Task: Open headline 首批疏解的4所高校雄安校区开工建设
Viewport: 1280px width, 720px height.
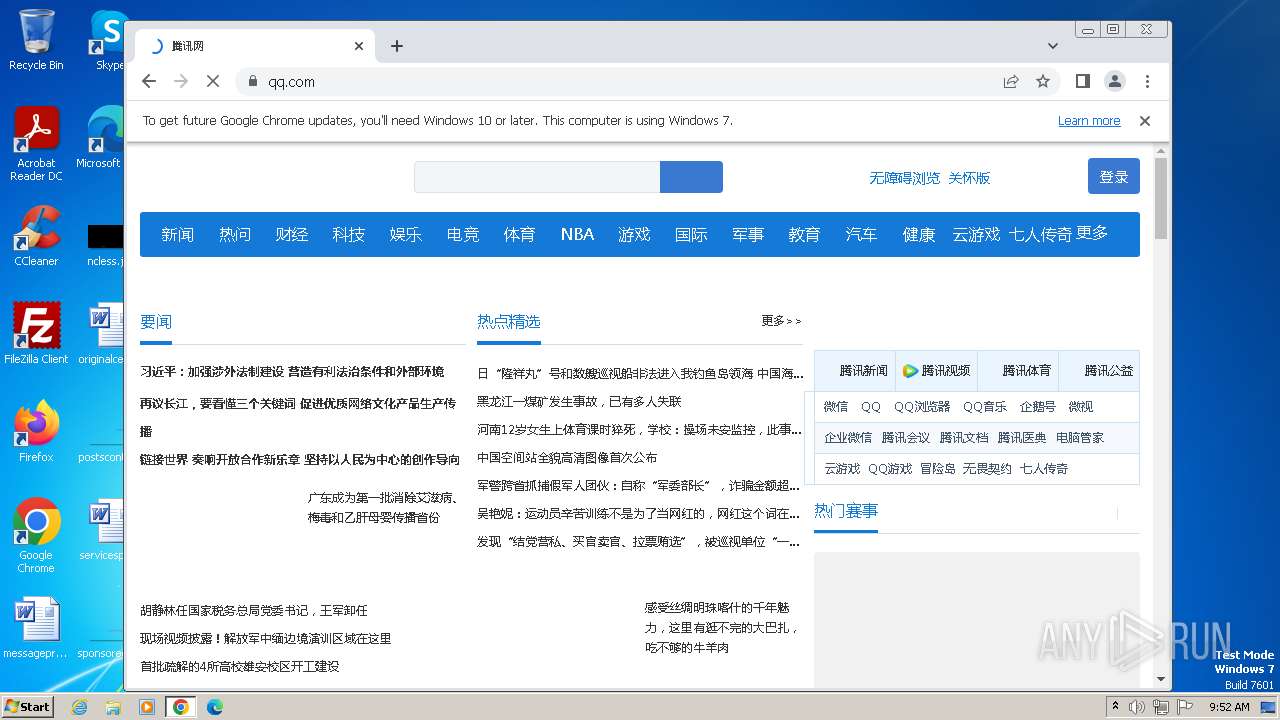Action: click(240, 666)
